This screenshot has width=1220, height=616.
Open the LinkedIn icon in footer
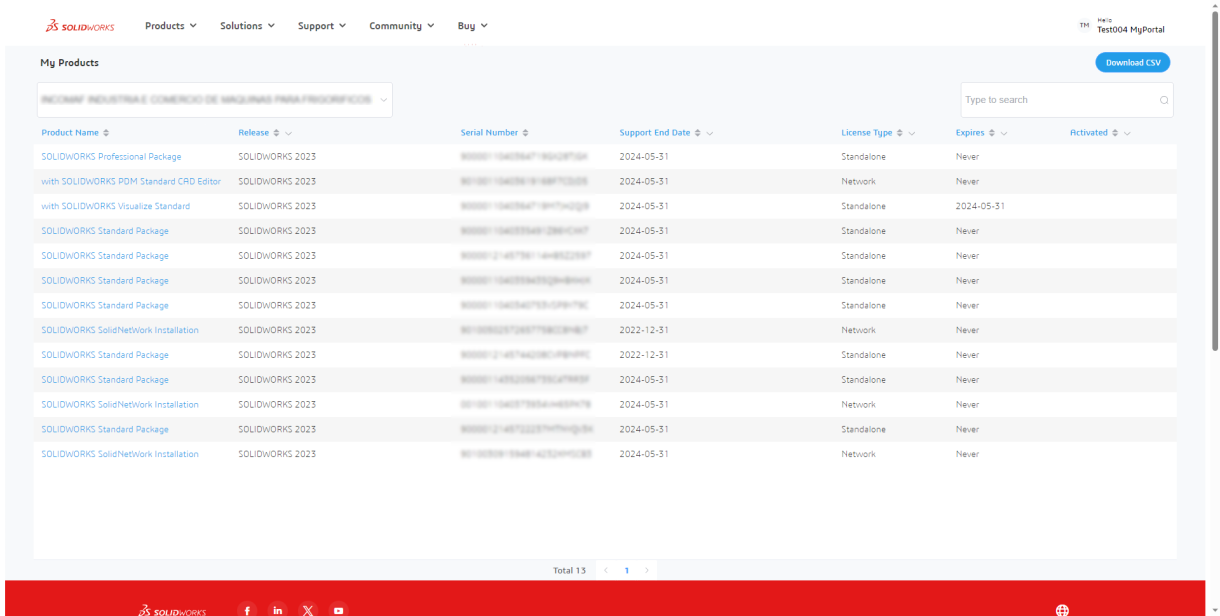280,610
